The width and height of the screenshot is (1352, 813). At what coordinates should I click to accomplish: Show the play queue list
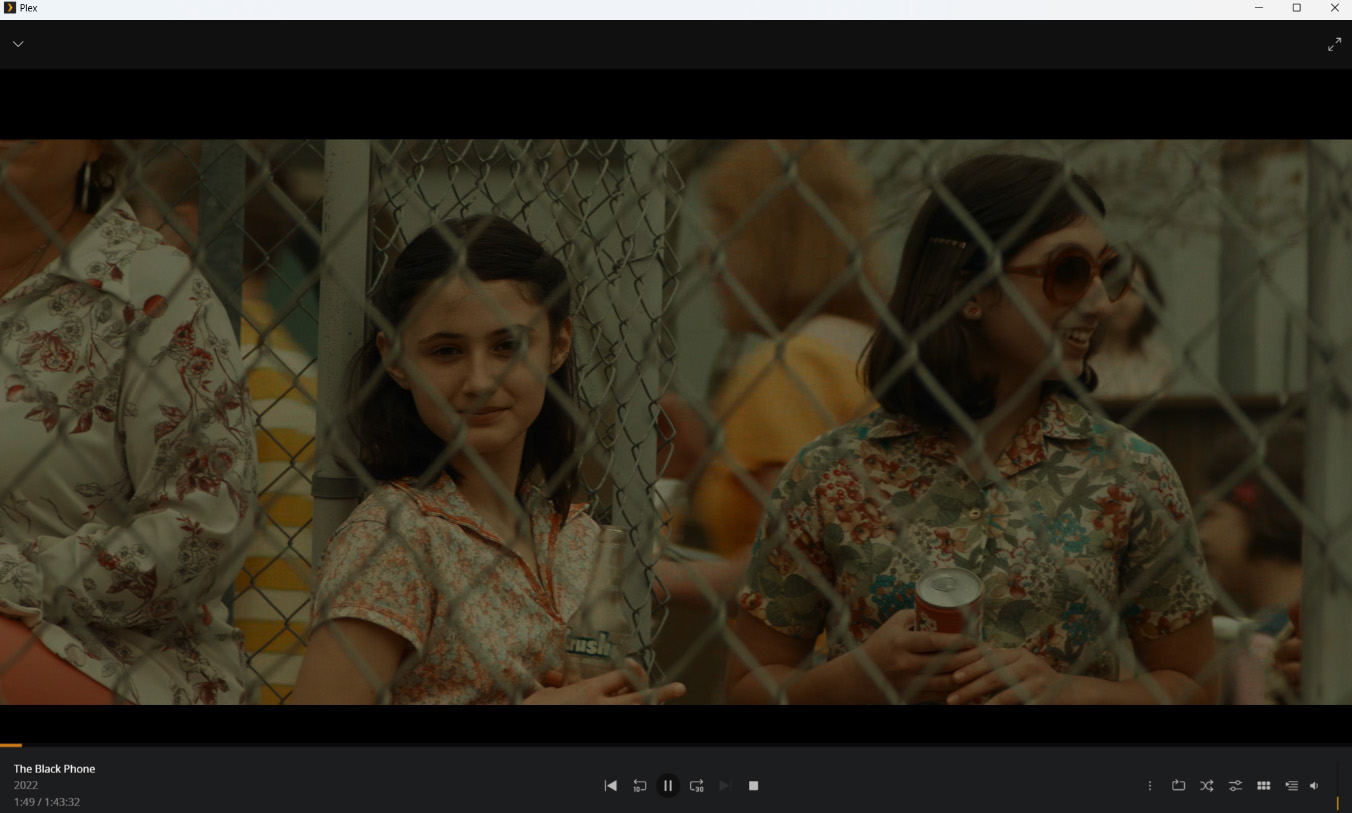1291,786
